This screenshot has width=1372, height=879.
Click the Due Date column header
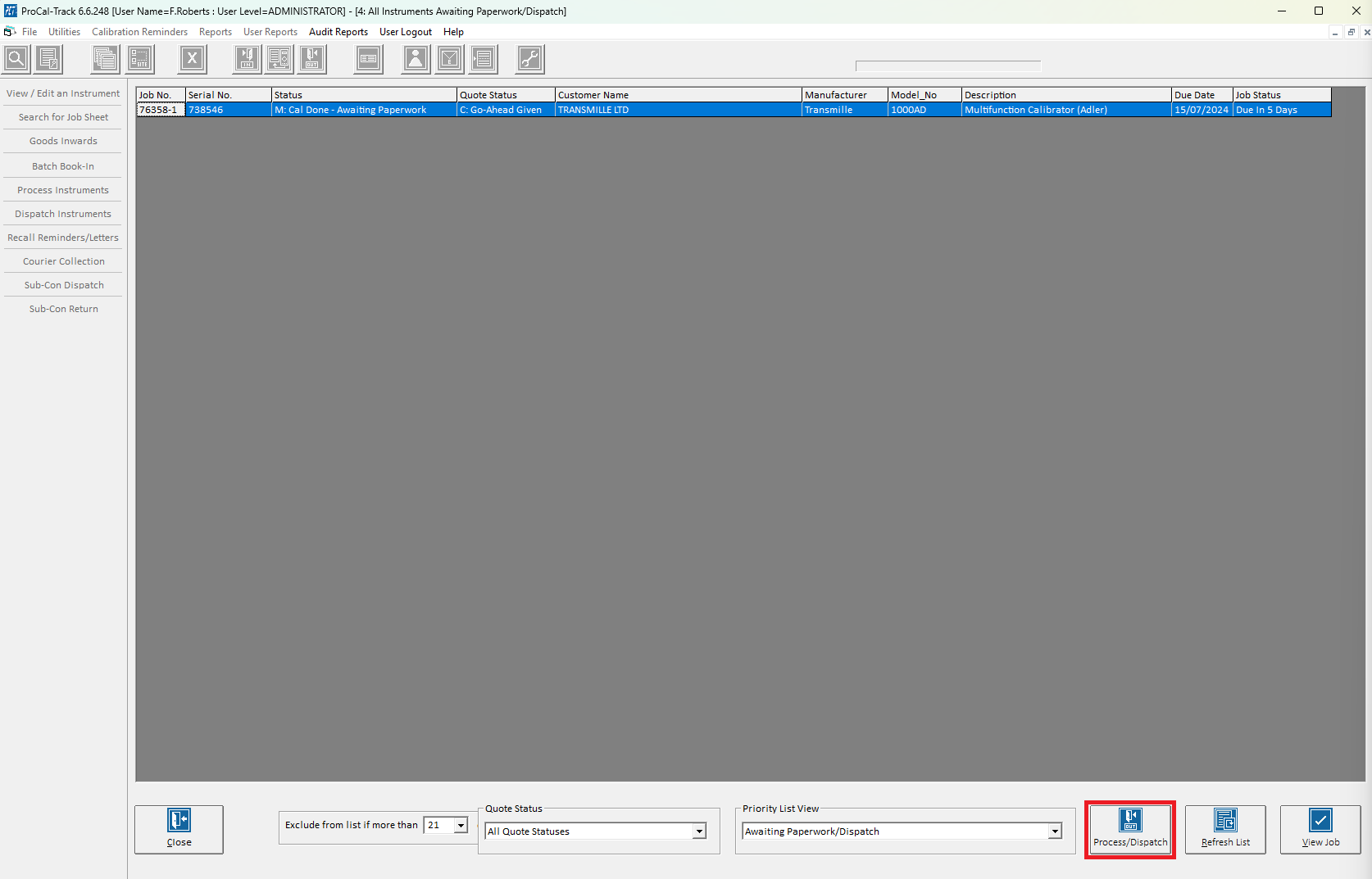pyautogui.click(x=1202, y=95)
